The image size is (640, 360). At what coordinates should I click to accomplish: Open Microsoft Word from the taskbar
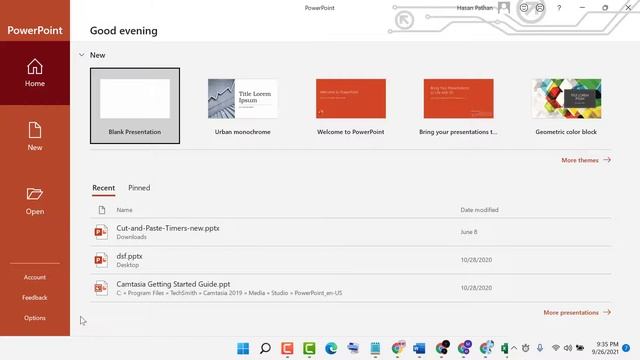[x=419, y=348]
